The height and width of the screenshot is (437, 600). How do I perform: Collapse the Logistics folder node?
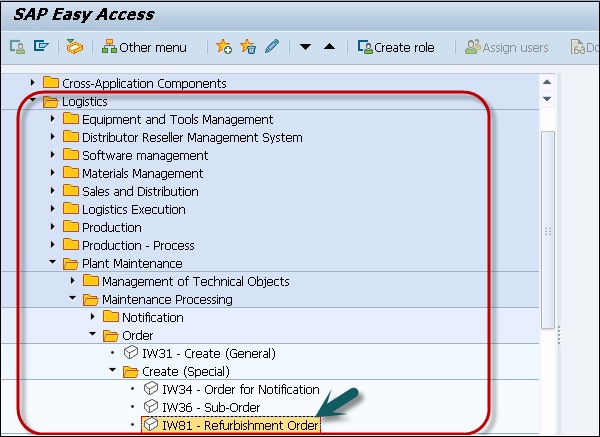click(33, 102)
